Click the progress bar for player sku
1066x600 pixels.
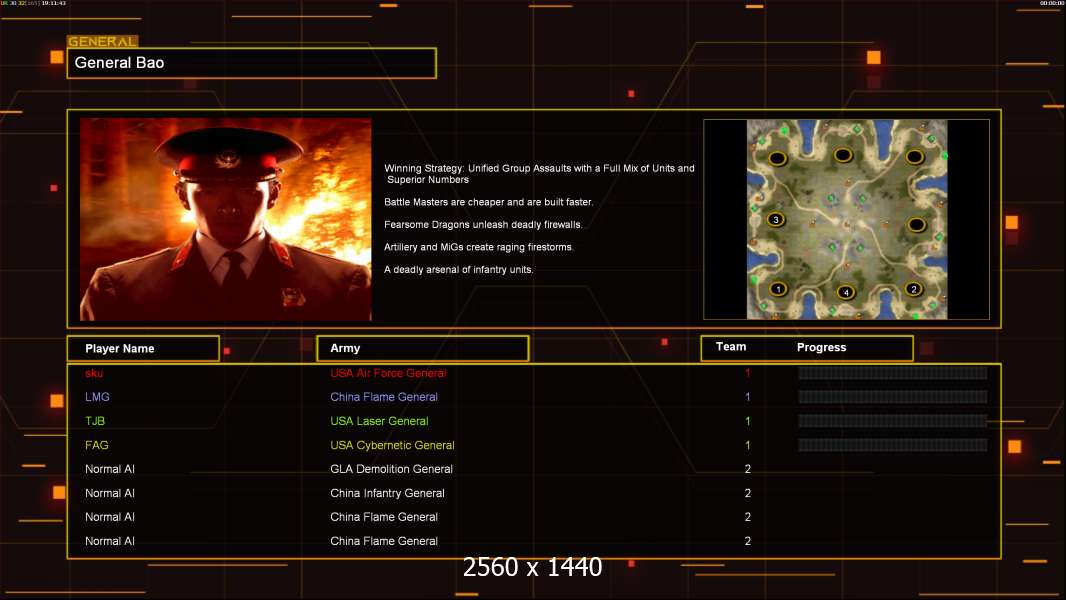pos(892,373)
